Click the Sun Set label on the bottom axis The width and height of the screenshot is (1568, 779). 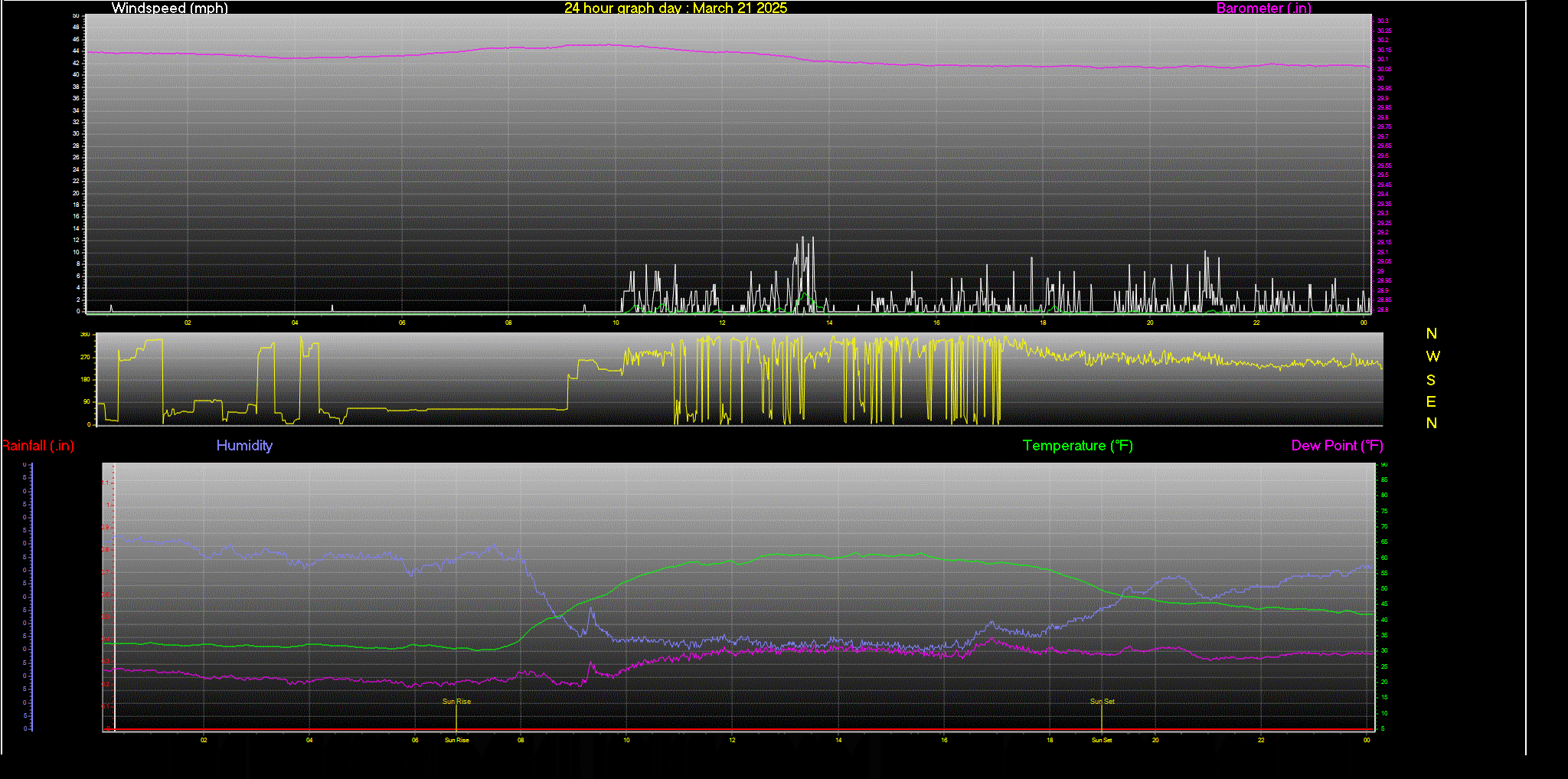pos(1102,740)
